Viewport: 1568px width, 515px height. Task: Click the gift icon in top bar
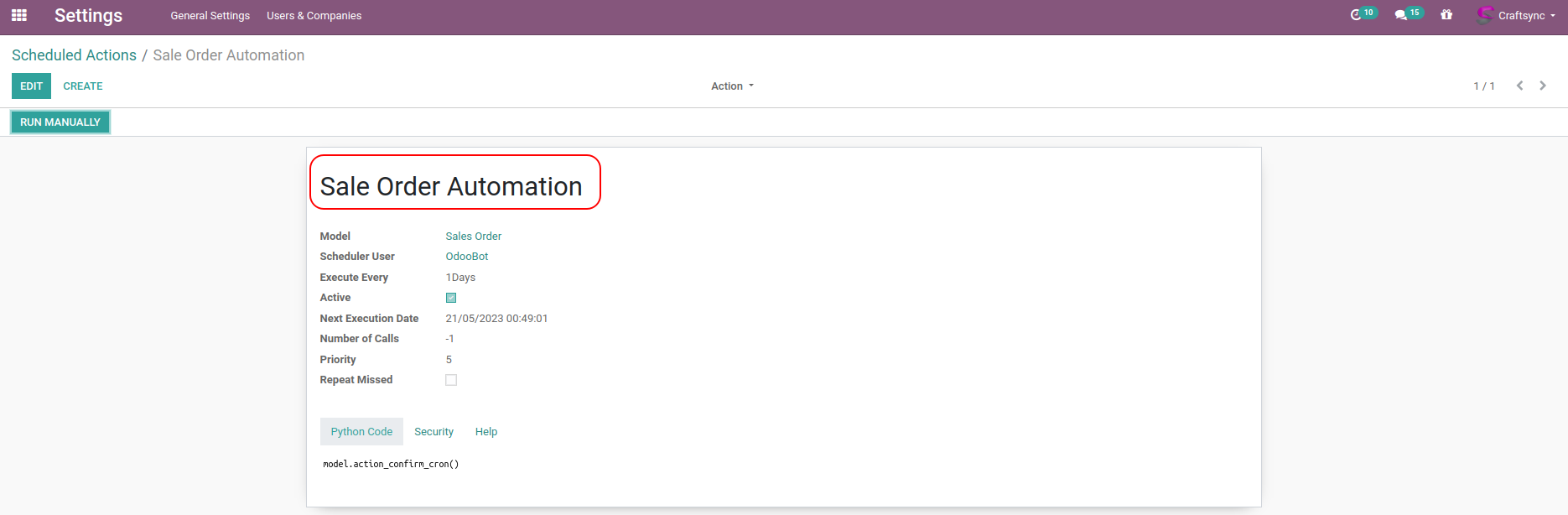point(1446,15)
